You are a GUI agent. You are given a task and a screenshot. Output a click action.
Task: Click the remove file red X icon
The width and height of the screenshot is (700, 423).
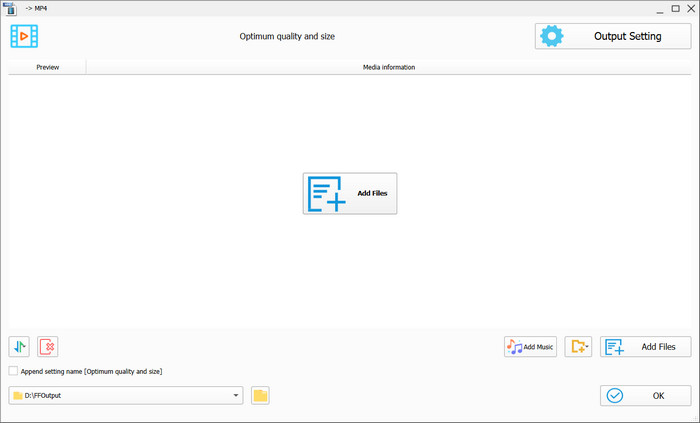click(48, 347)
